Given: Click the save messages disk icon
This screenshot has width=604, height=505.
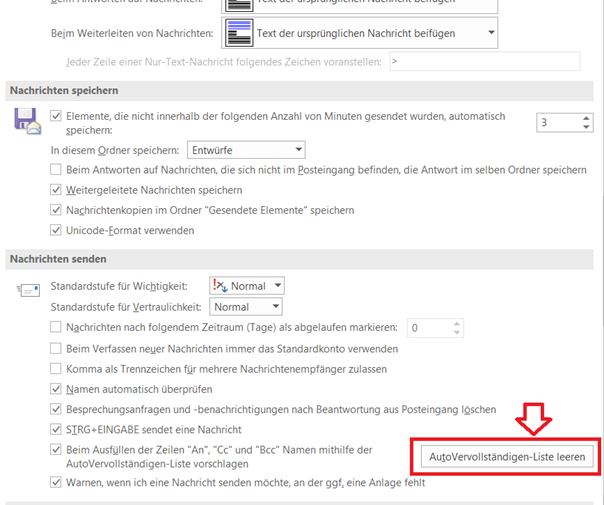Looking at the screenshot, I should coord(26,122).
